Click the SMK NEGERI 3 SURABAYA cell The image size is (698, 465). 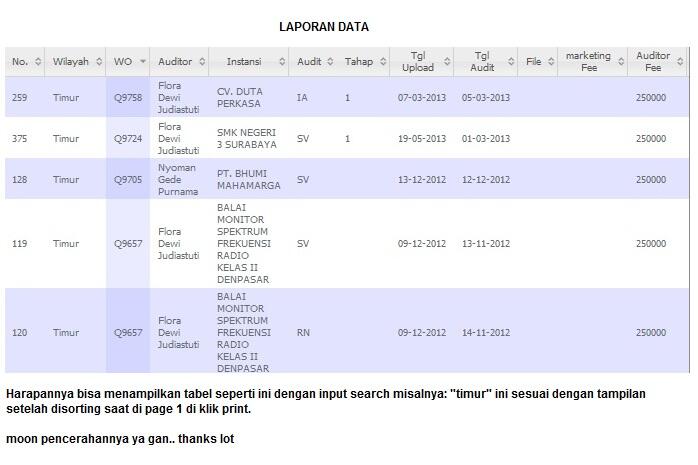click(247, 138)
